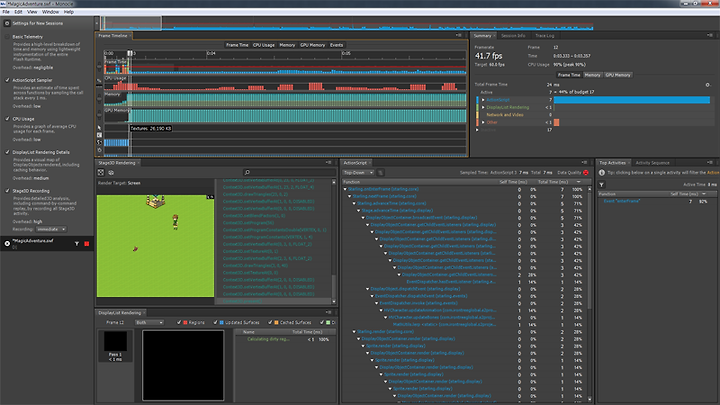Click the Events button in the timeline toolbar
The width and height of the screenshot is (720, 405).
pos(337,45)
